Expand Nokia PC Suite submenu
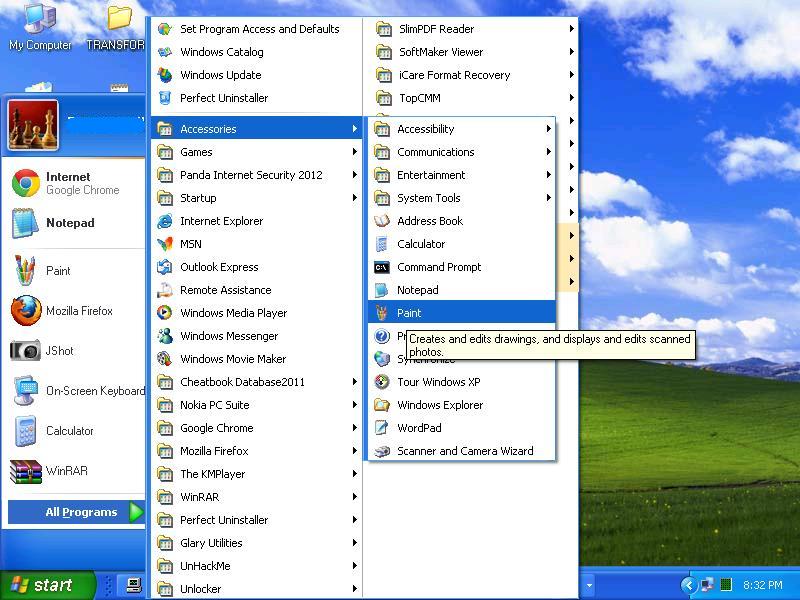This screenshot has height=600, width=800. point(257,405)
